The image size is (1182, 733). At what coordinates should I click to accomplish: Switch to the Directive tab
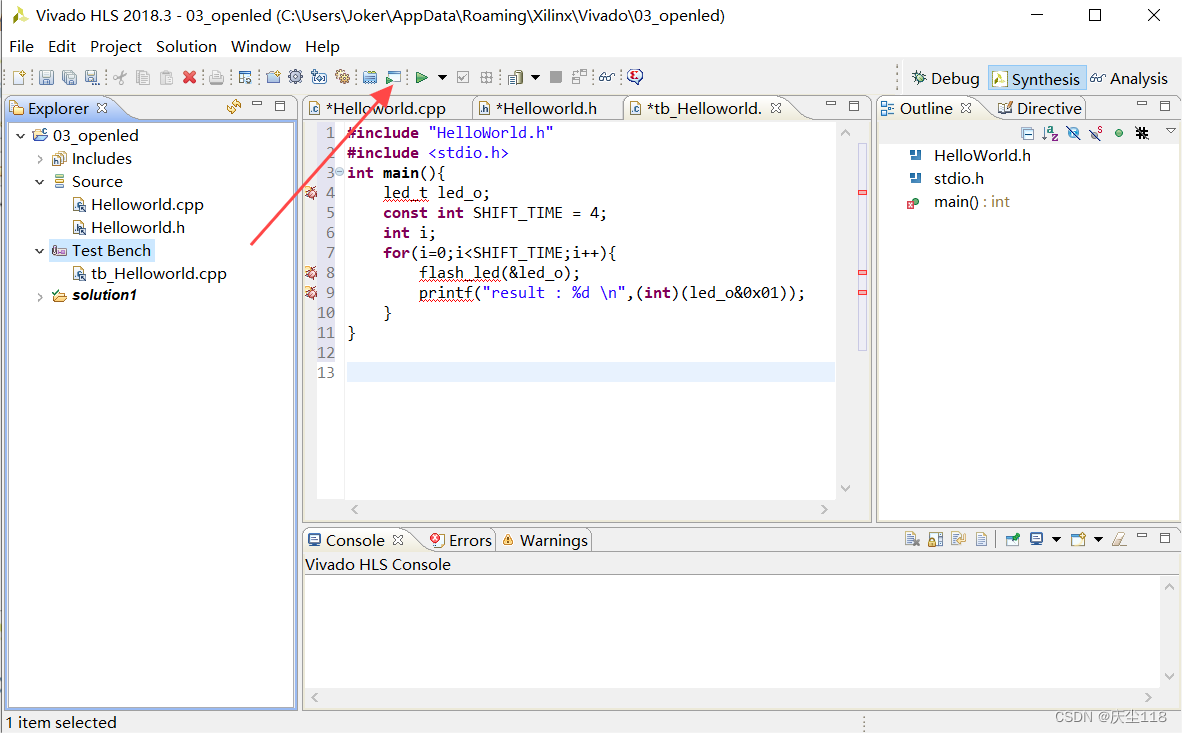pyautogui.click(x=1039, y=109)
